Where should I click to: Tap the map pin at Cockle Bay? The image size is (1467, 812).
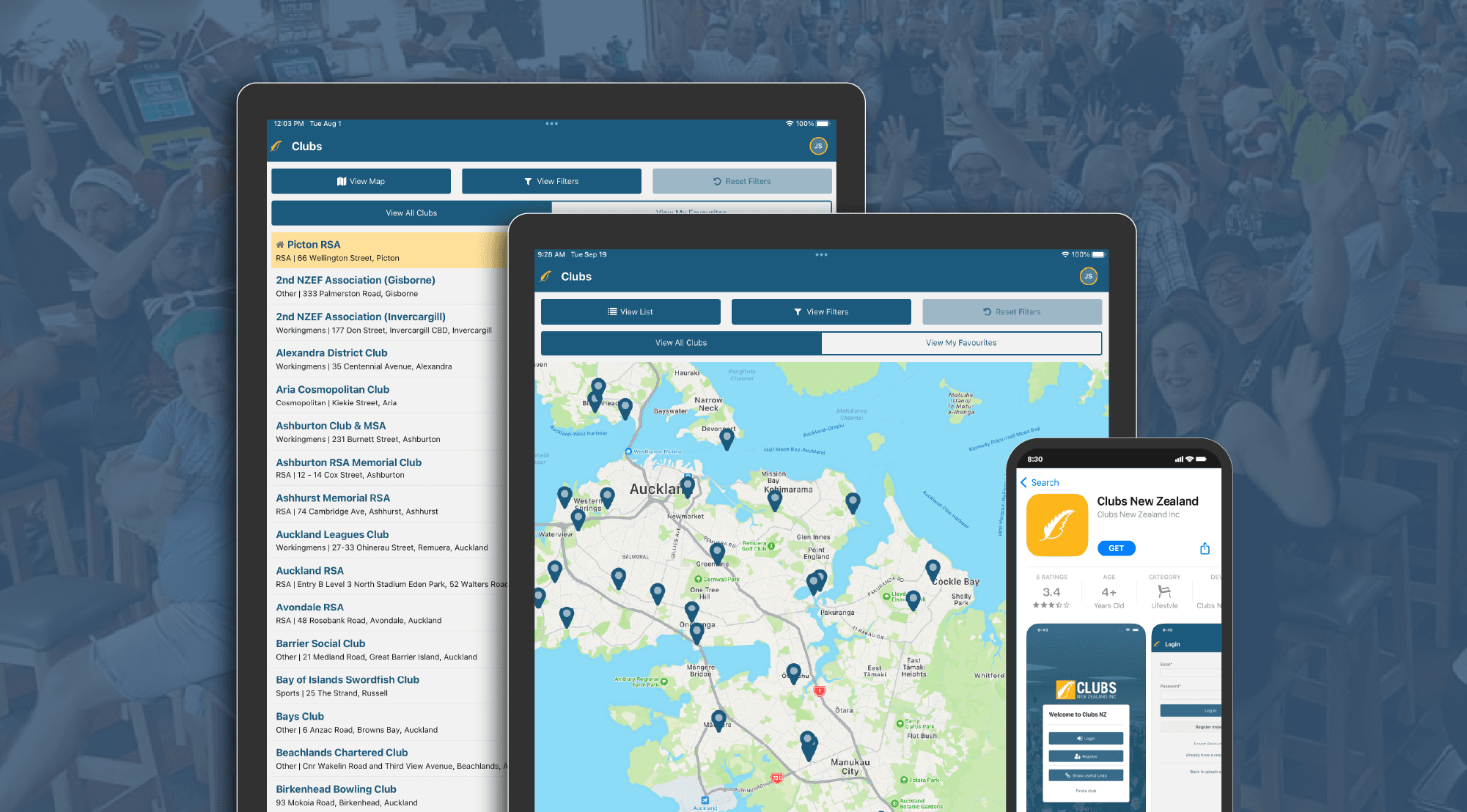pyautogui.click(x=933, y=569)
